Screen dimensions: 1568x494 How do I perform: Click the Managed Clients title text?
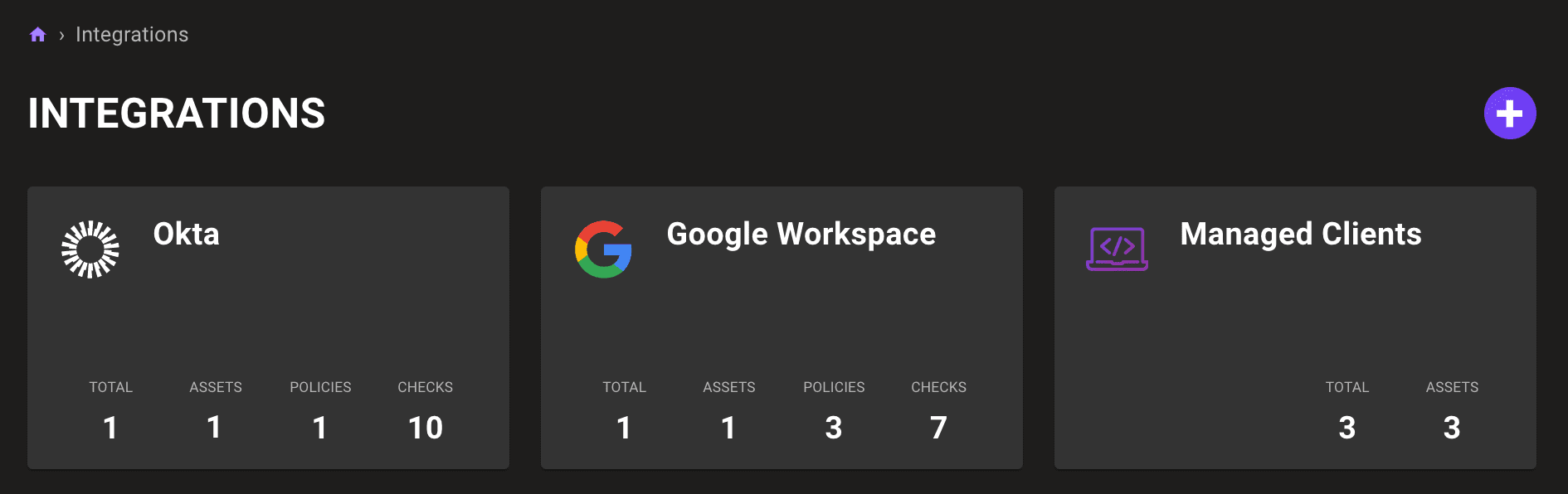click(x=1301, y=235)
